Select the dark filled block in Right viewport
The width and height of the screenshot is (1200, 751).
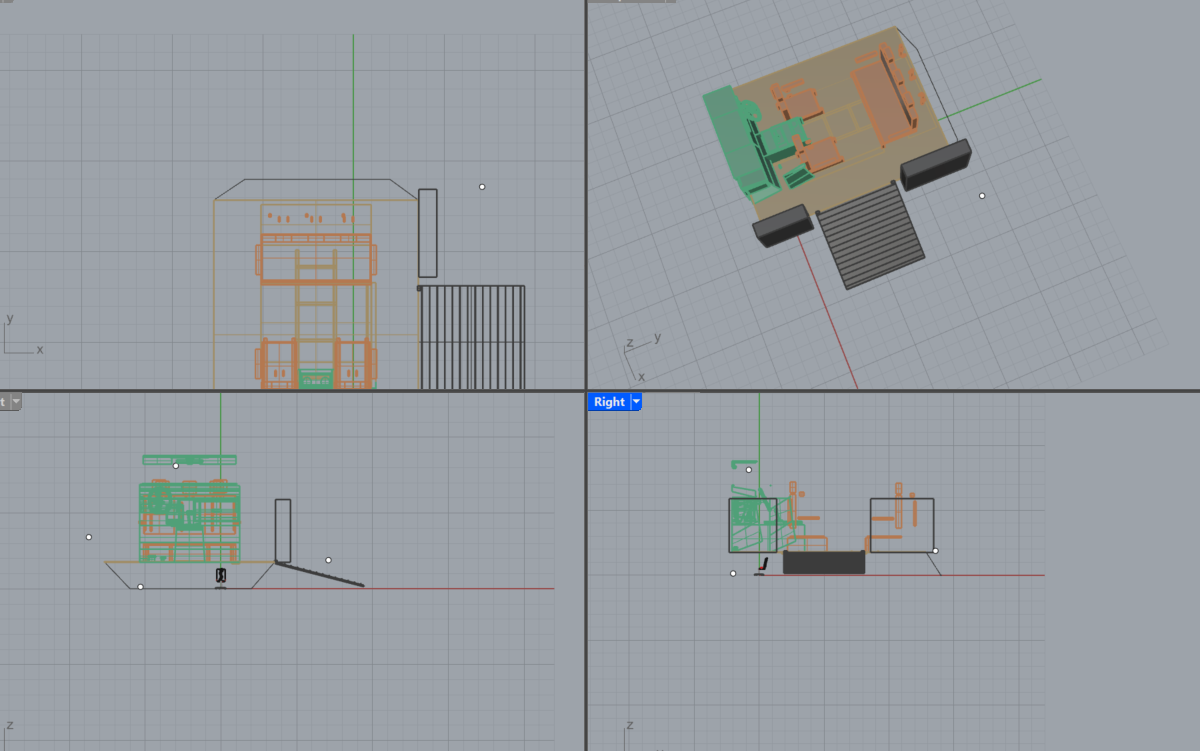click(x=824, y=562)
